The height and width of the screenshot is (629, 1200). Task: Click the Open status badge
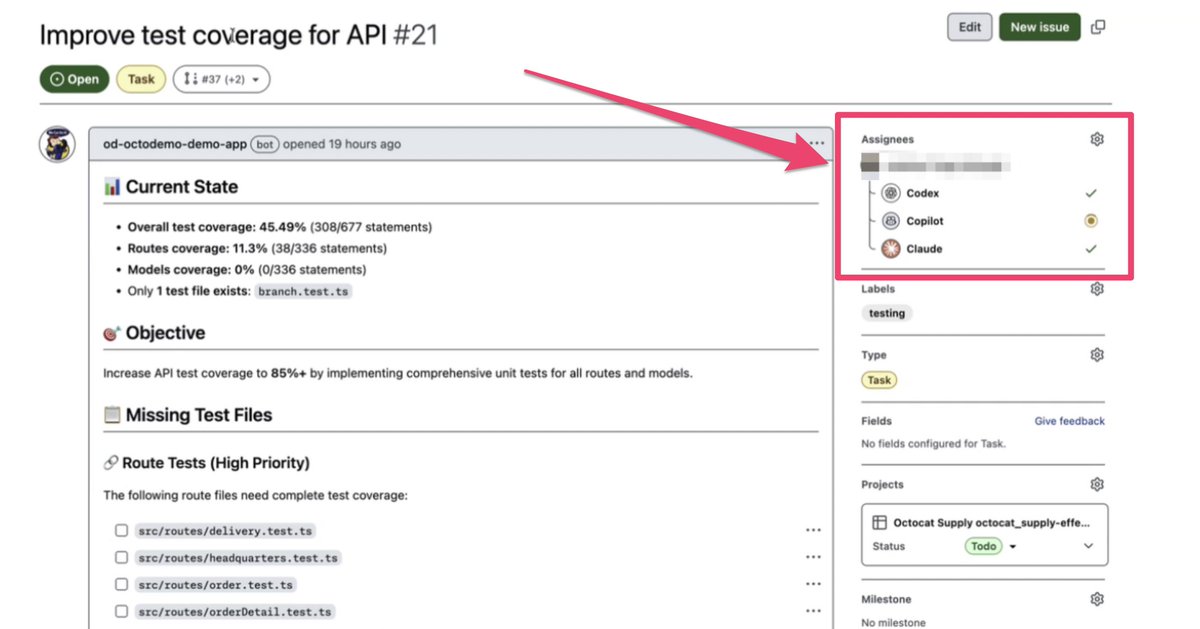(74, 79)
